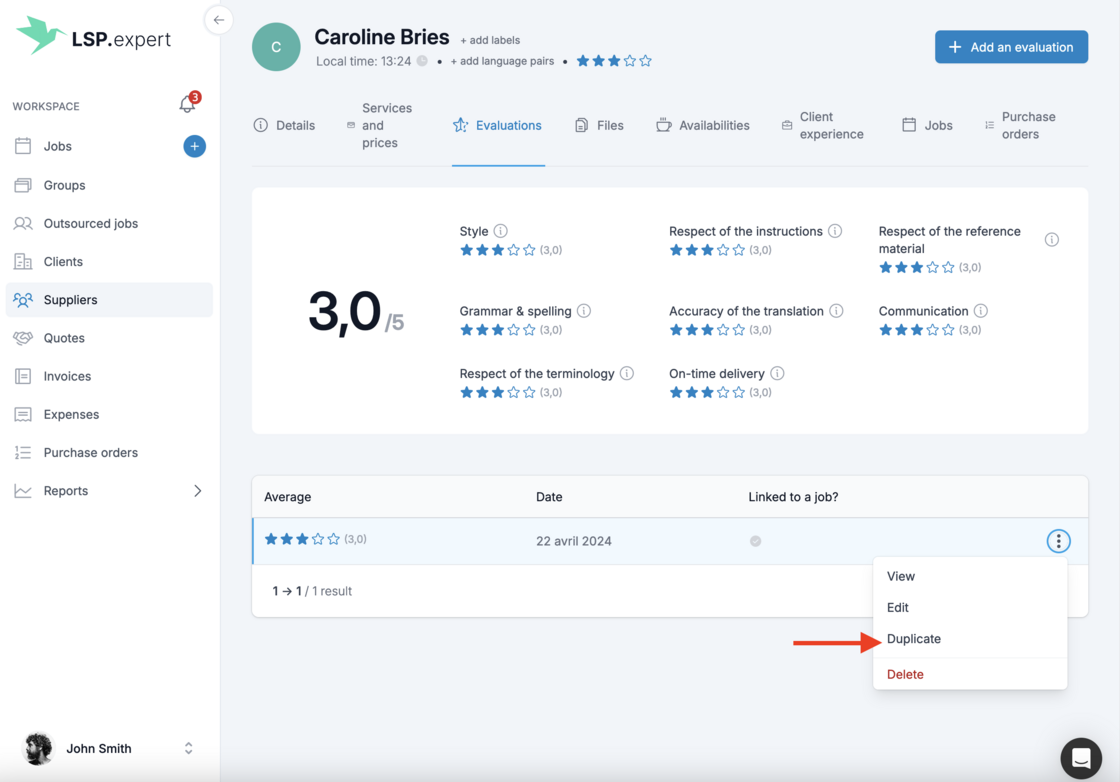Click the Style rating info tooltip

pyautogui.click(x=503, y=230)
